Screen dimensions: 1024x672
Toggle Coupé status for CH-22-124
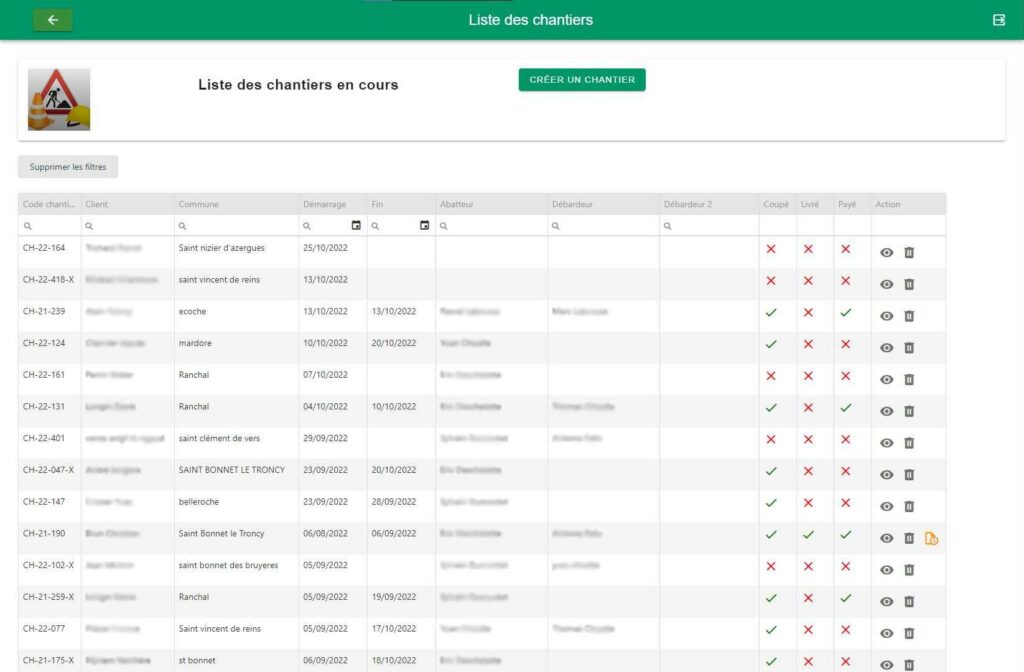[x=771, y=344]
